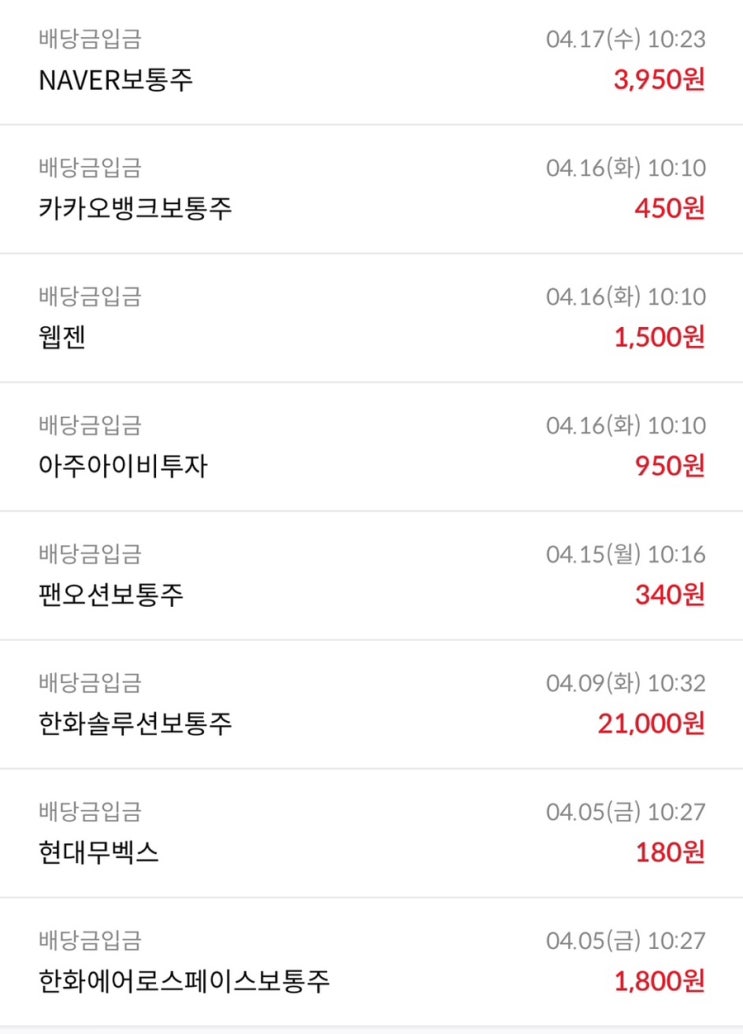Select the 현대무벡스 transaction

371,833
